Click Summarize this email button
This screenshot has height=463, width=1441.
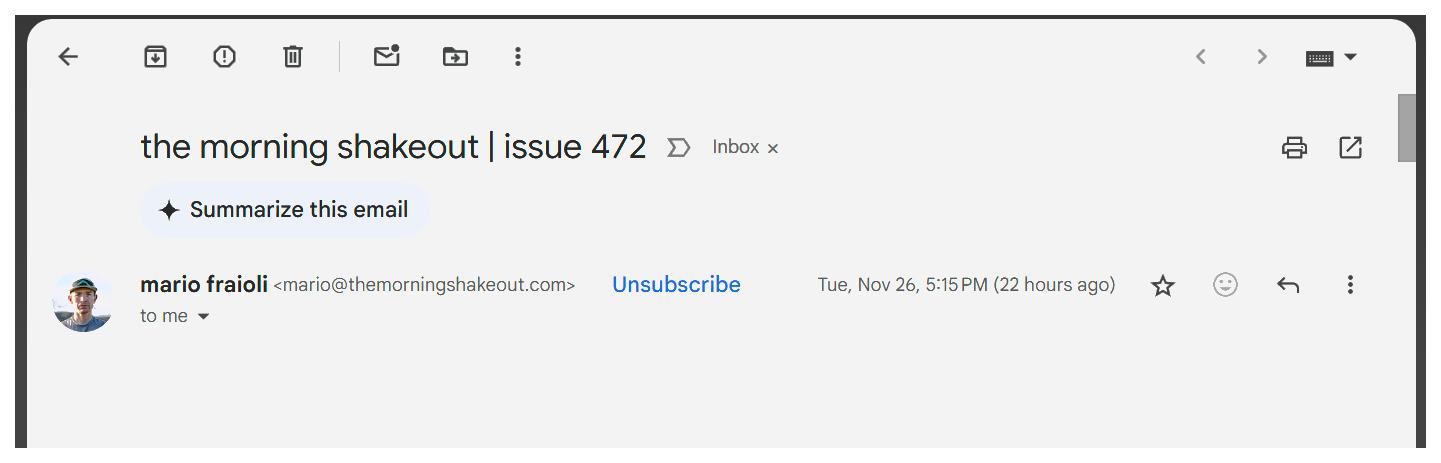pyautogui.click(x=284, y=210)
